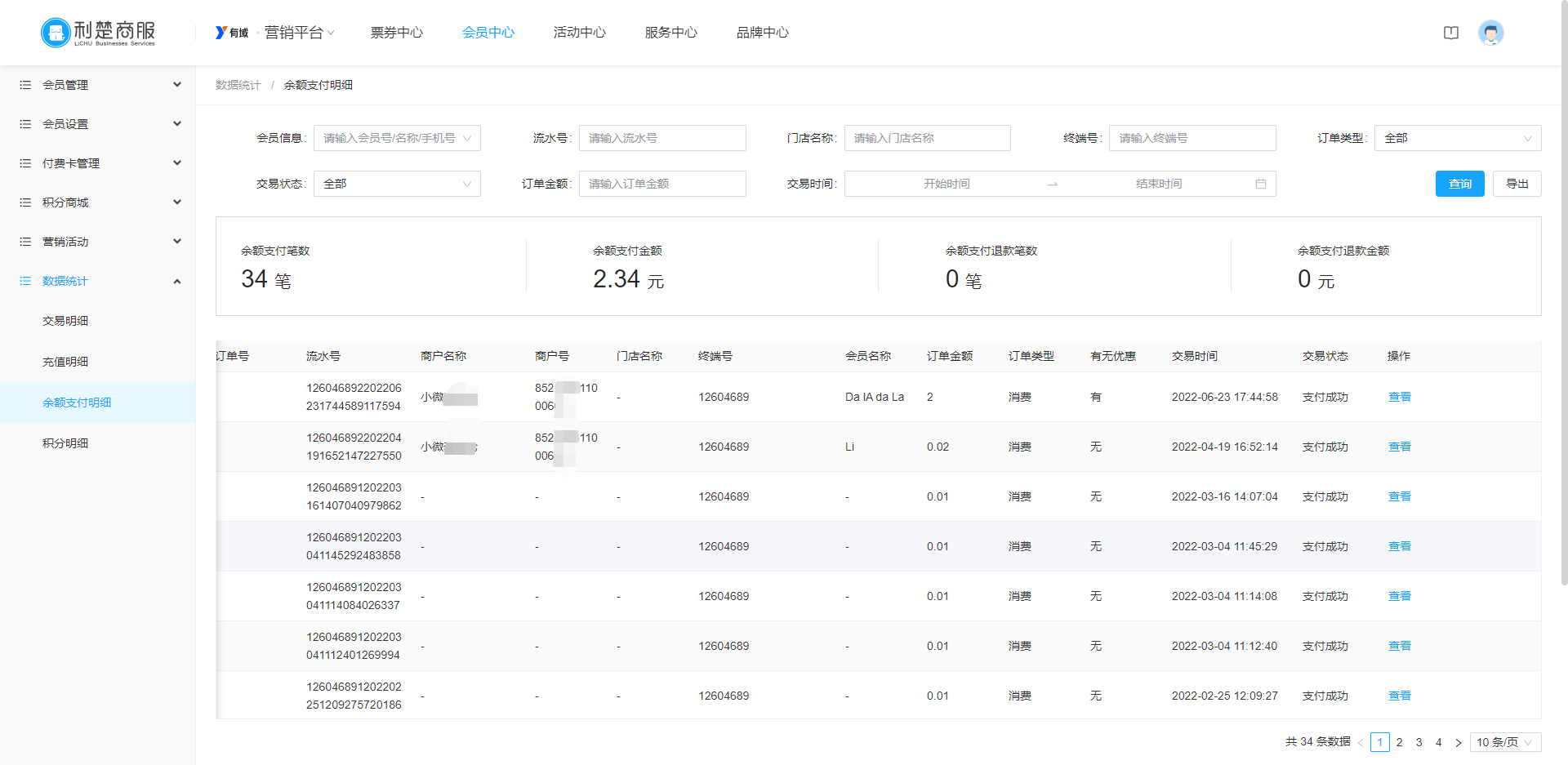The width and height of the screenshot is (1568, 765).
Task: Switch to 票券中心 tab
Action: (x=397, y=33)
